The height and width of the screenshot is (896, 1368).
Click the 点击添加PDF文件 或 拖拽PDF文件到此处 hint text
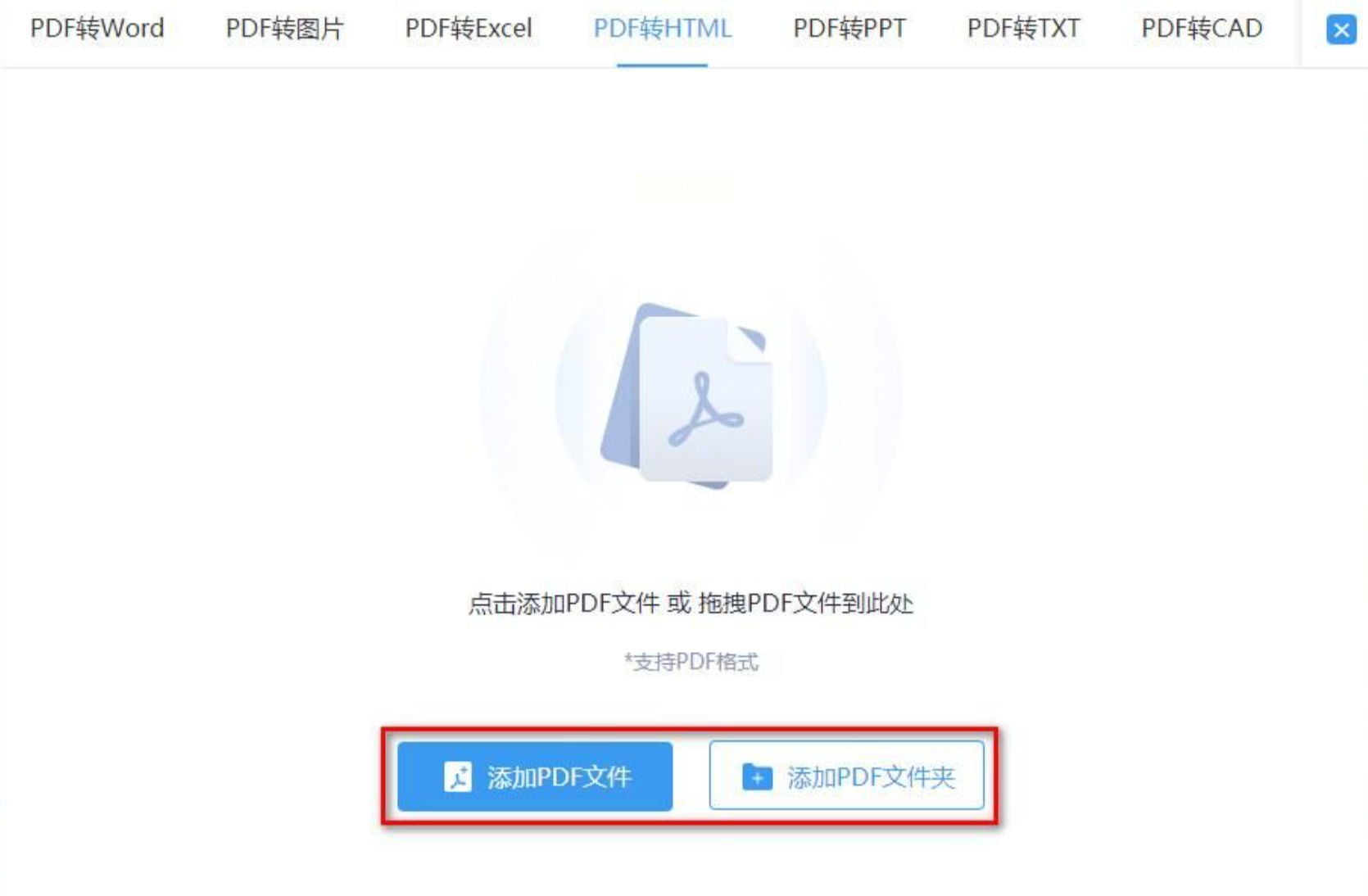[691, 604]
